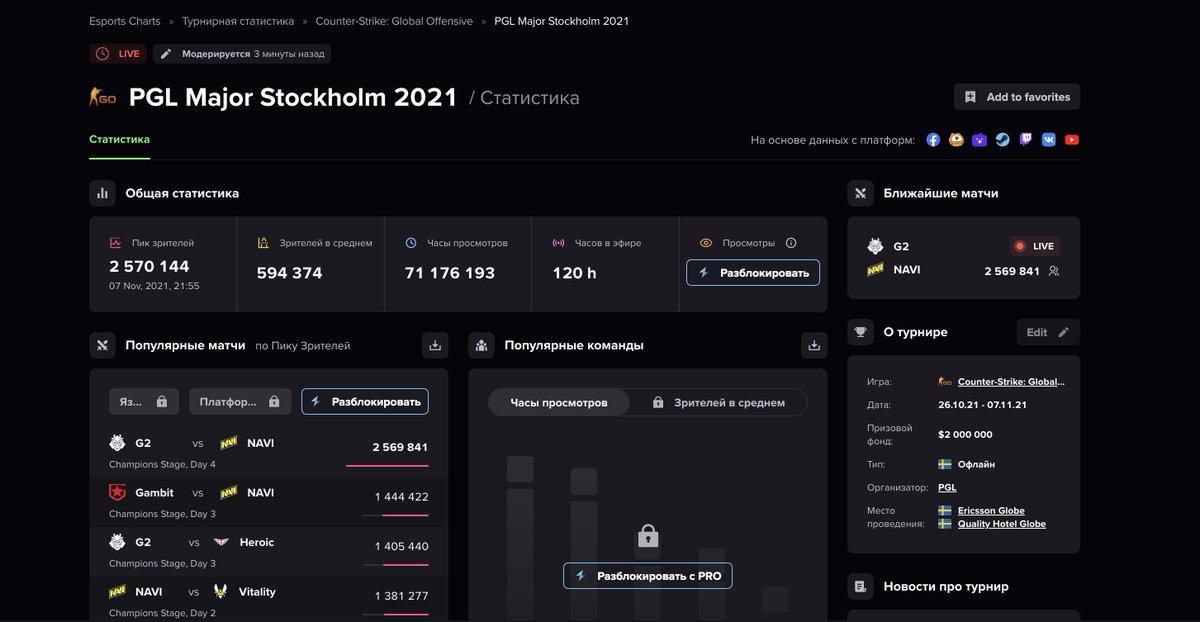
Task: Open the locked Платформа filter dropdown
Action: point(240,401)
